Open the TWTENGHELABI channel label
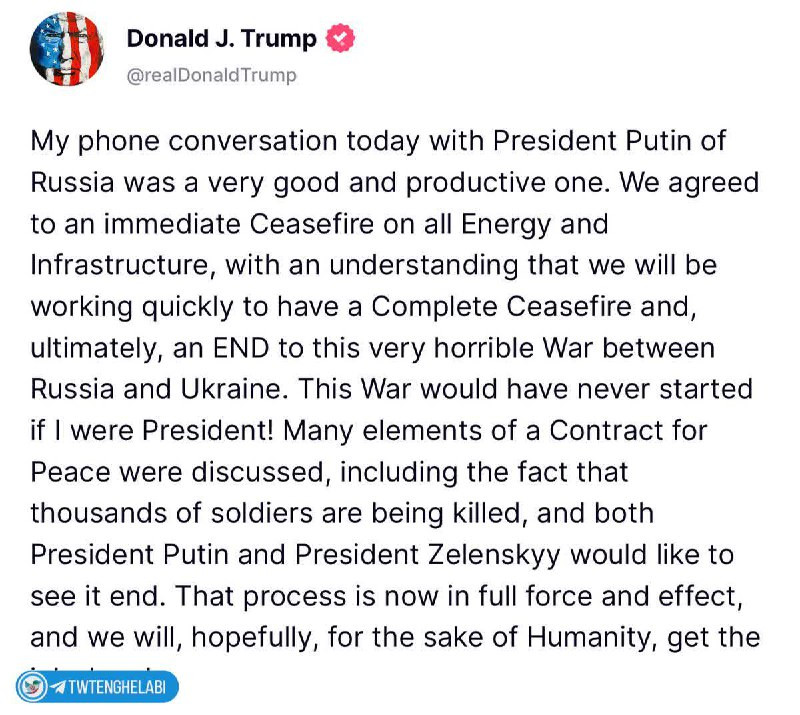 coord(117,687)
